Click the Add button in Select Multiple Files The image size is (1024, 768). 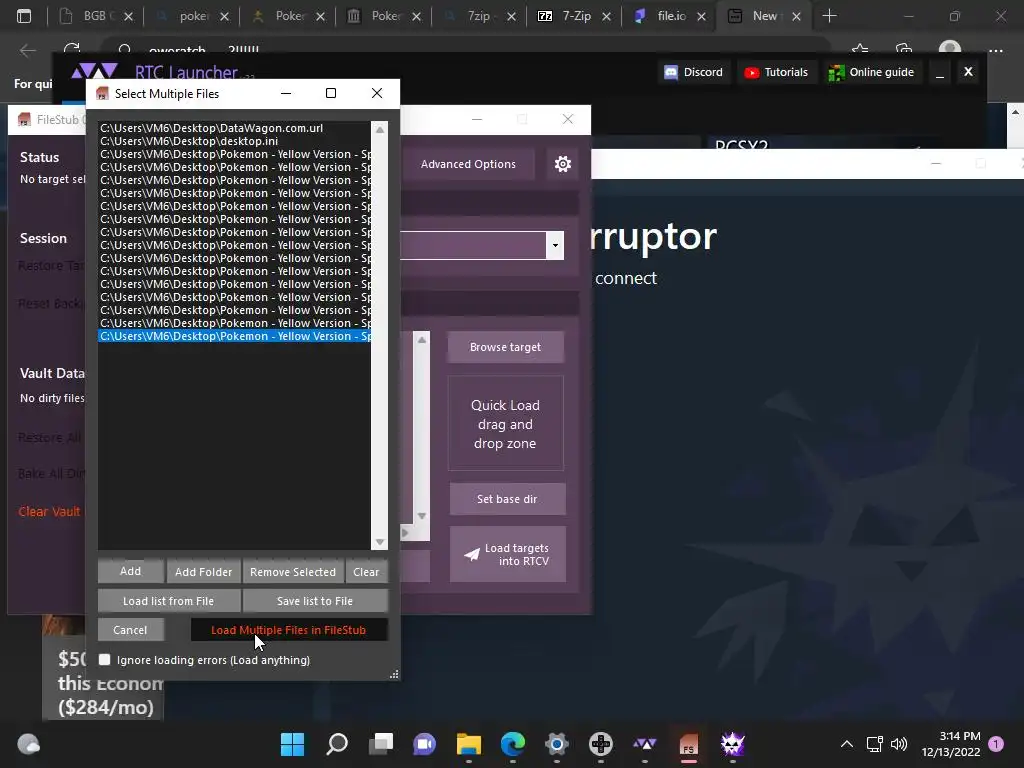(131, 571)
